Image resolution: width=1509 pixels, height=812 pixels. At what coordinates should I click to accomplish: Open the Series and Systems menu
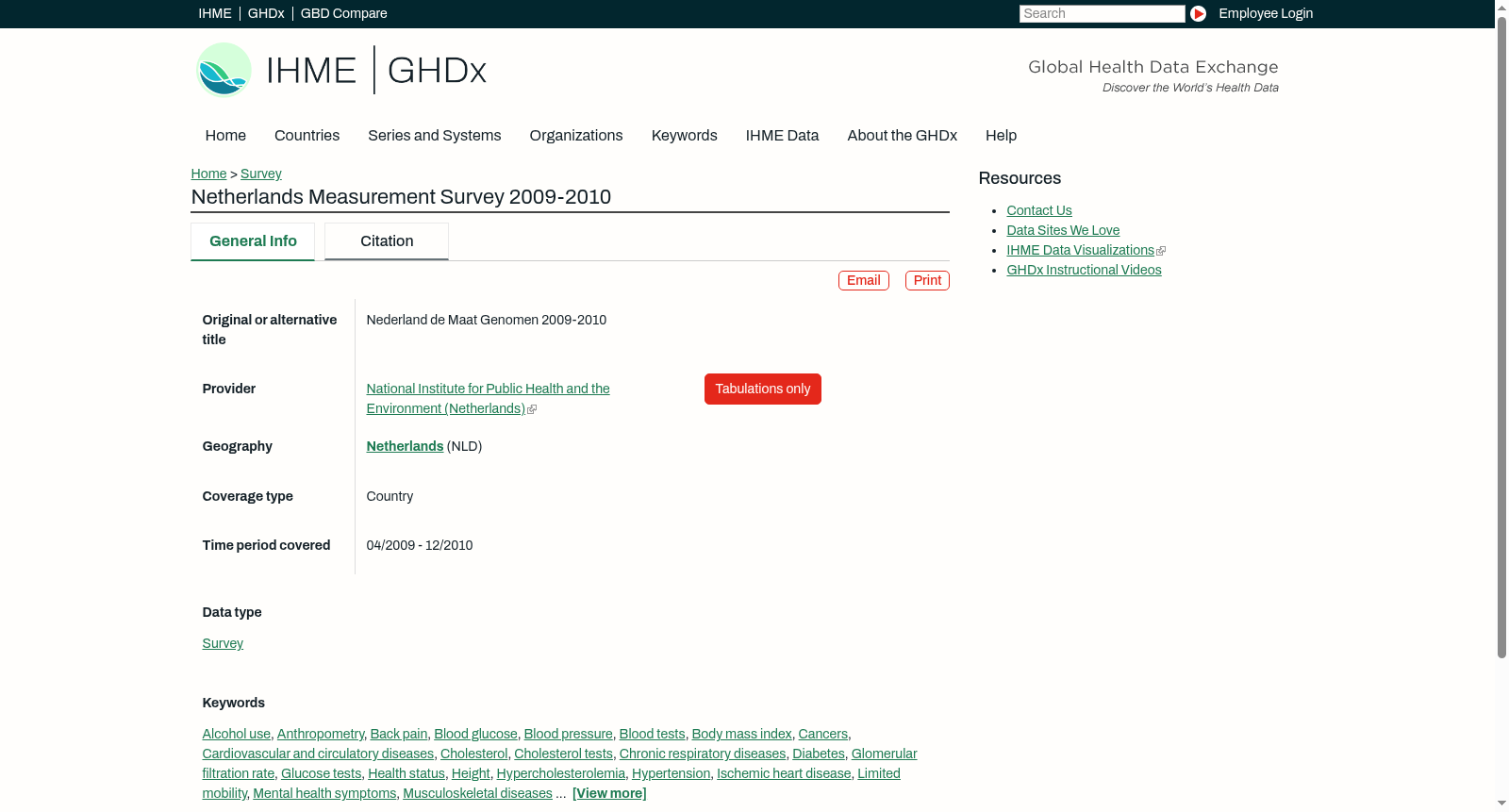coord(435,136)
